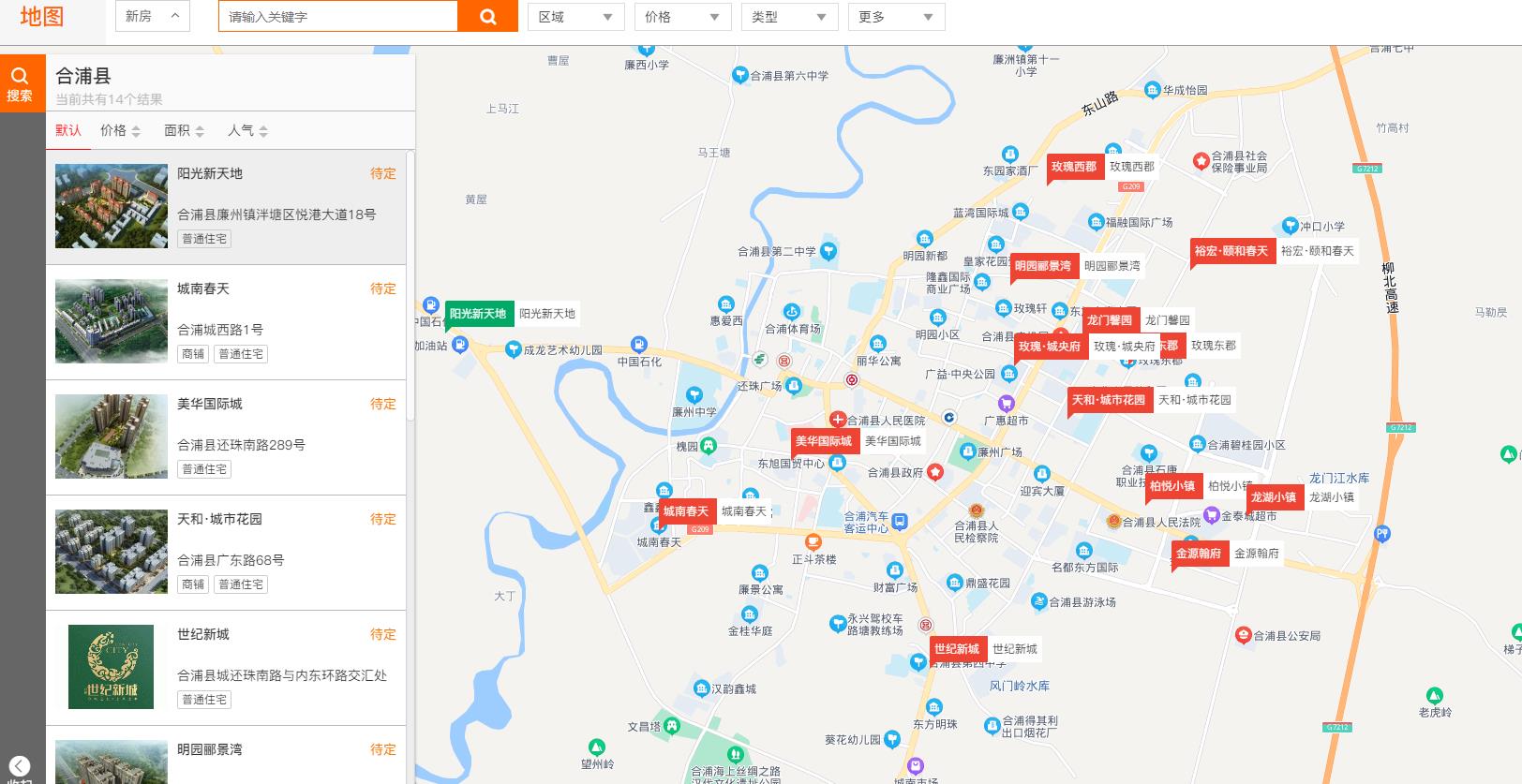Click red 天和·城市花园 map marker
This screenshot has height=784, width=1522.
[x=1109, y=401]
